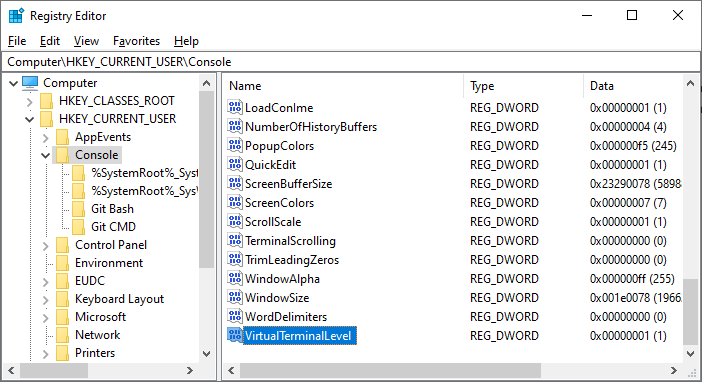702x382 pixels.
Task: Click the DWORD icon next to PopupColors
Action: [x=235, y=146]
